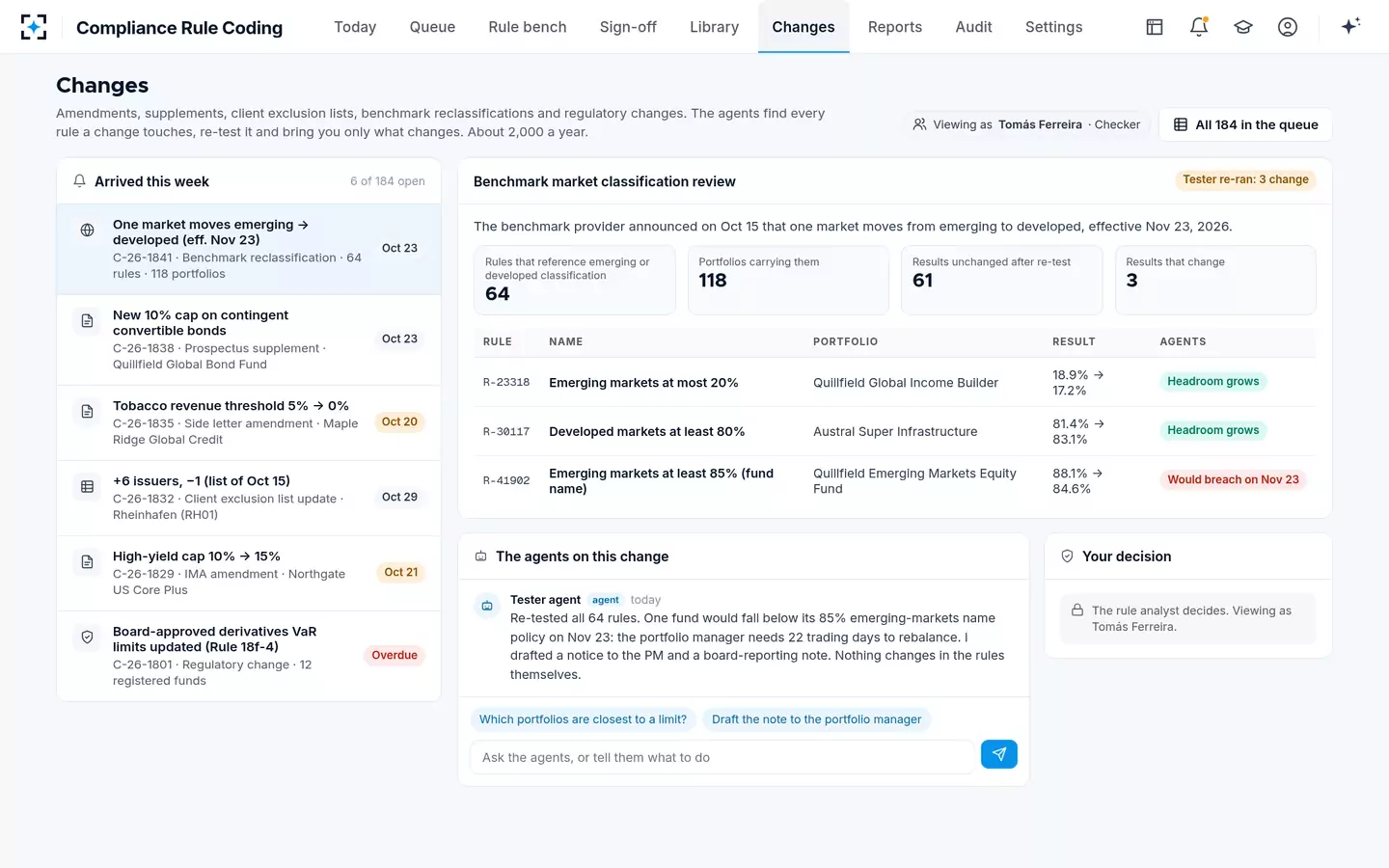This screenshot has height=868, width=1389.
Task: Open the High-yield cap 10% → 15% change
Action: [x=249, y=573]
